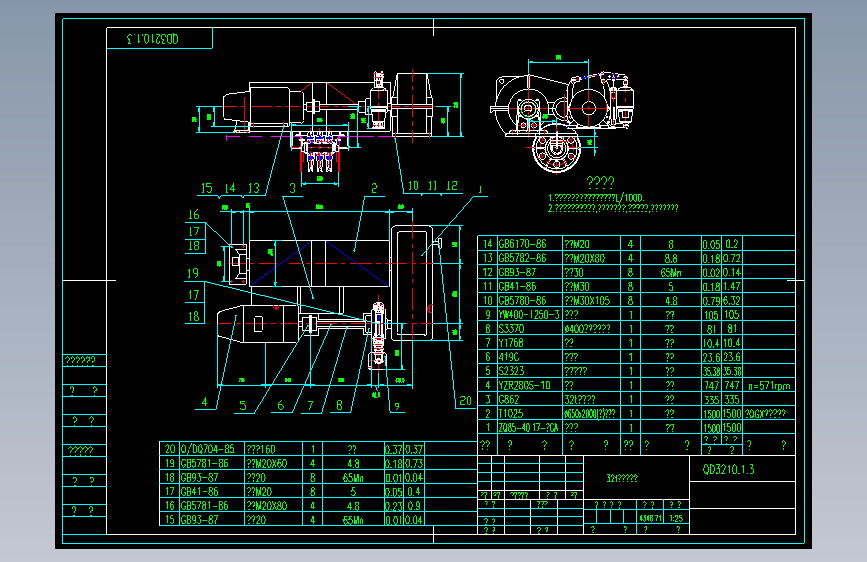Screen dimensions: 867x562
Task: Click the '0.73' total weight cell in row 19
Action: (x=414, y=464)
